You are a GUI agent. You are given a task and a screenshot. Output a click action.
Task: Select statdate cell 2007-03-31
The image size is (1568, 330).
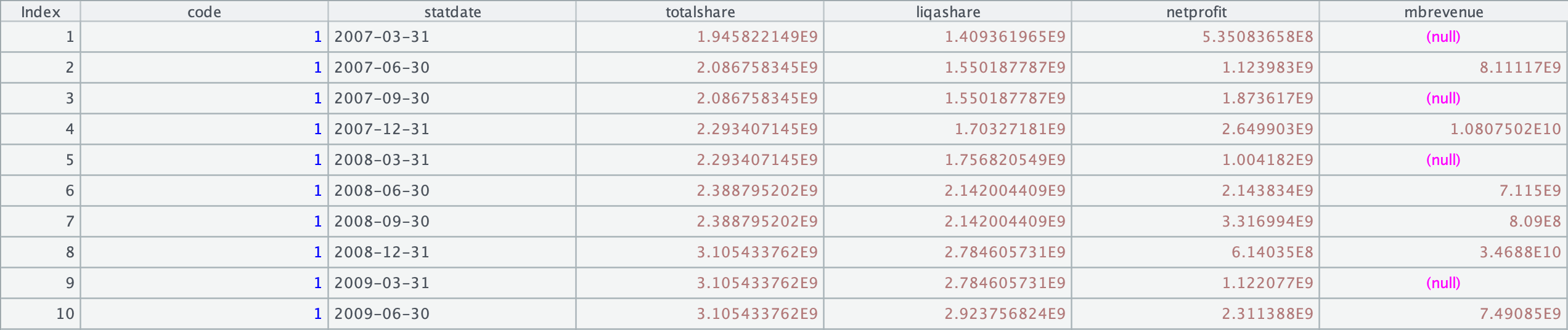pyautogui.click(x=452, y=37)
